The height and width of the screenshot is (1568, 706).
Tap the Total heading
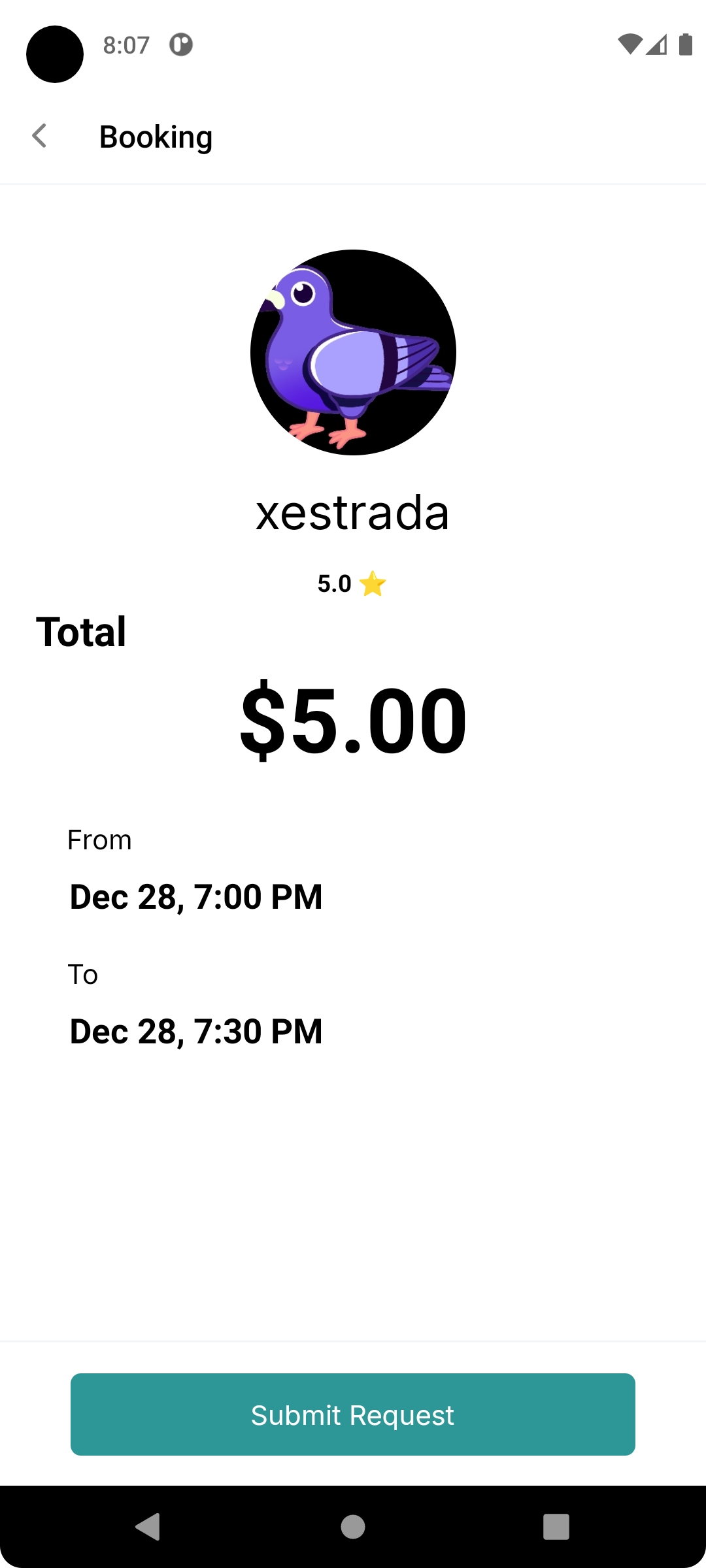click(81, 632)
